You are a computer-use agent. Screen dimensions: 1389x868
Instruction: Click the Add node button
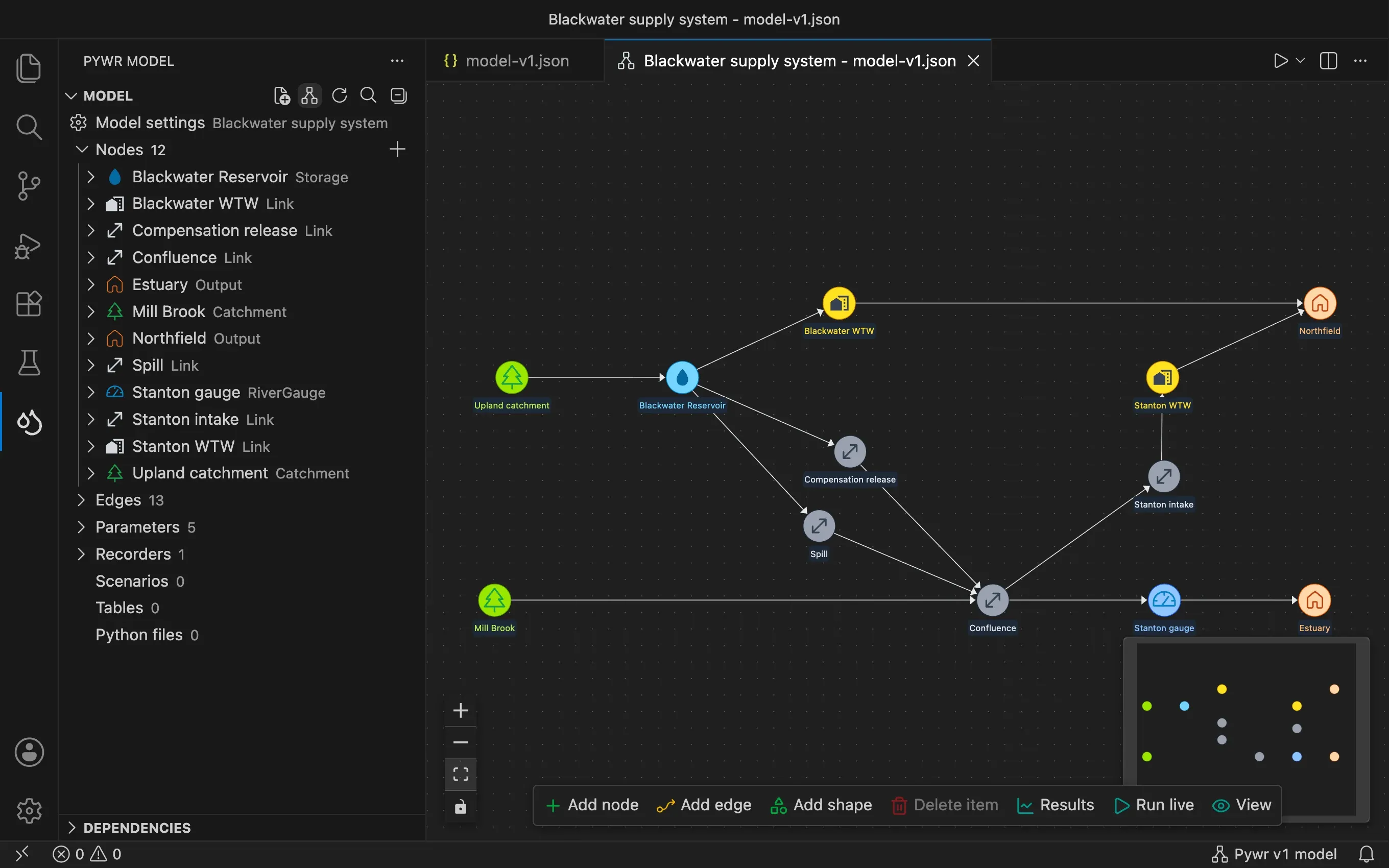point(592,805)
